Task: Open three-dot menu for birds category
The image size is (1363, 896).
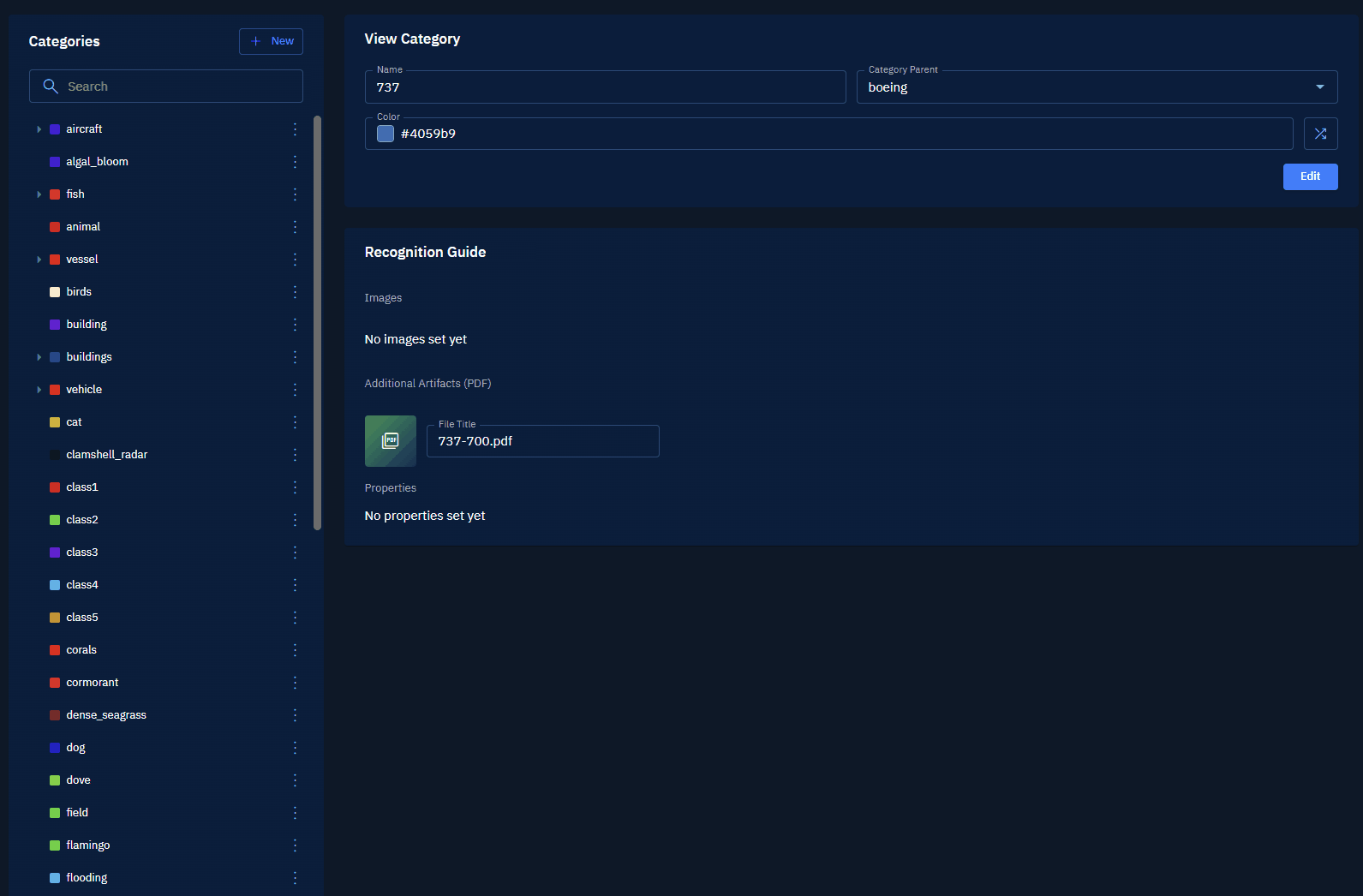Action: [x=295, y=292]
